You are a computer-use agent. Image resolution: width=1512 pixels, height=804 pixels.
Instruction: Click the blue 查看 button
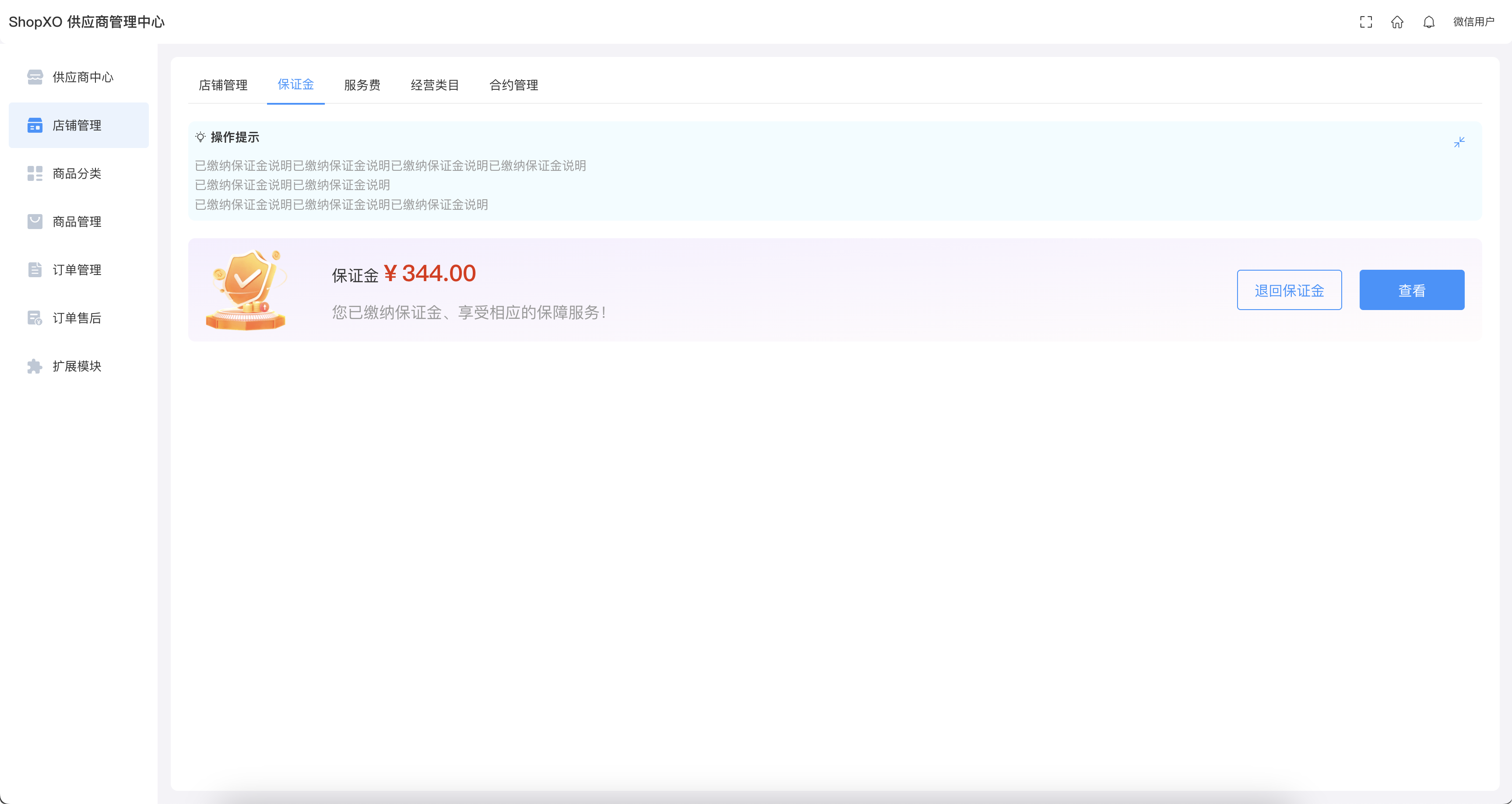coord(1412,290)
